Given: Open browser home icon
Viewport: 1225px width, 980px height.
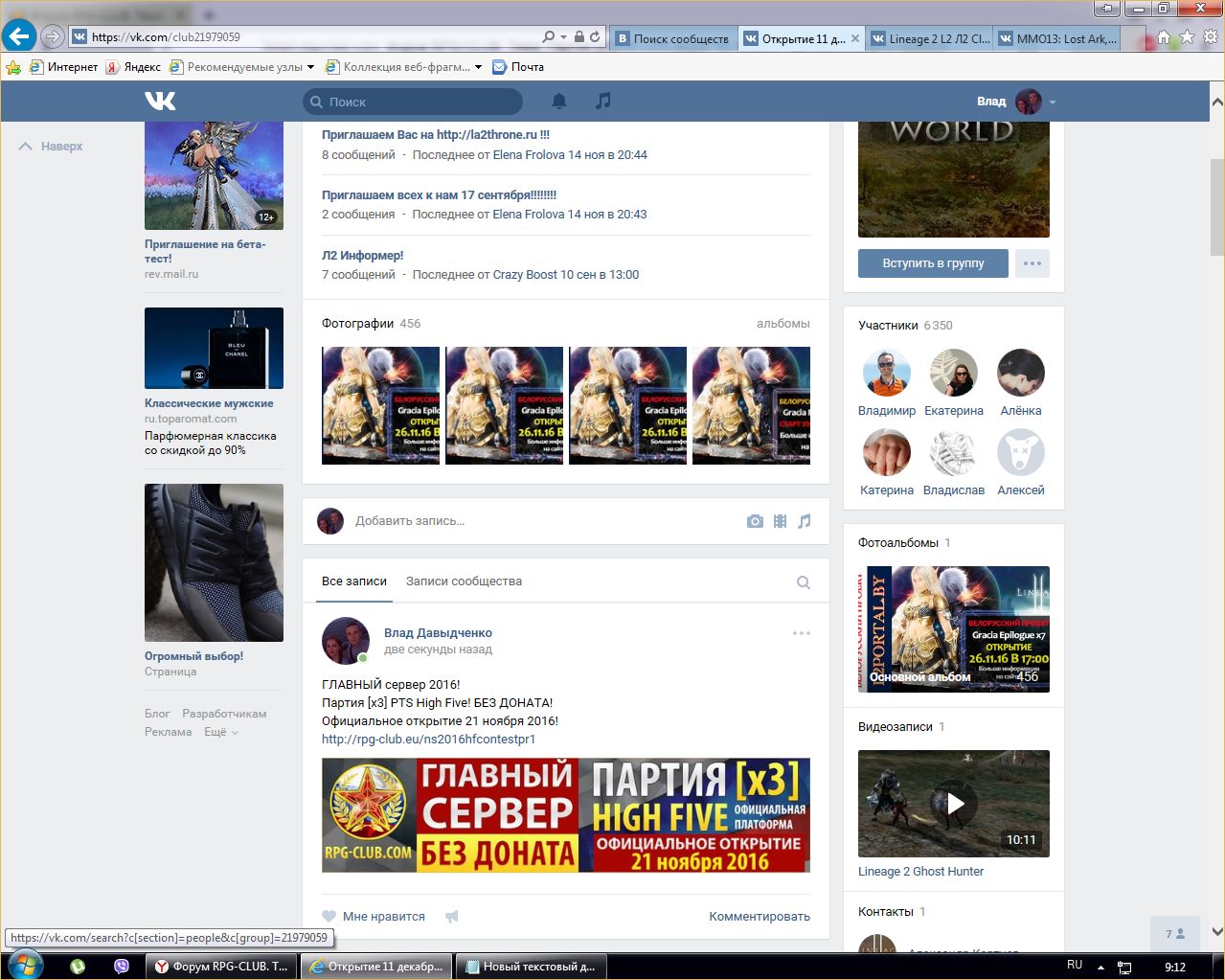Looking at the screenshot, I should pyautogui.click(x=1164, y=37).
